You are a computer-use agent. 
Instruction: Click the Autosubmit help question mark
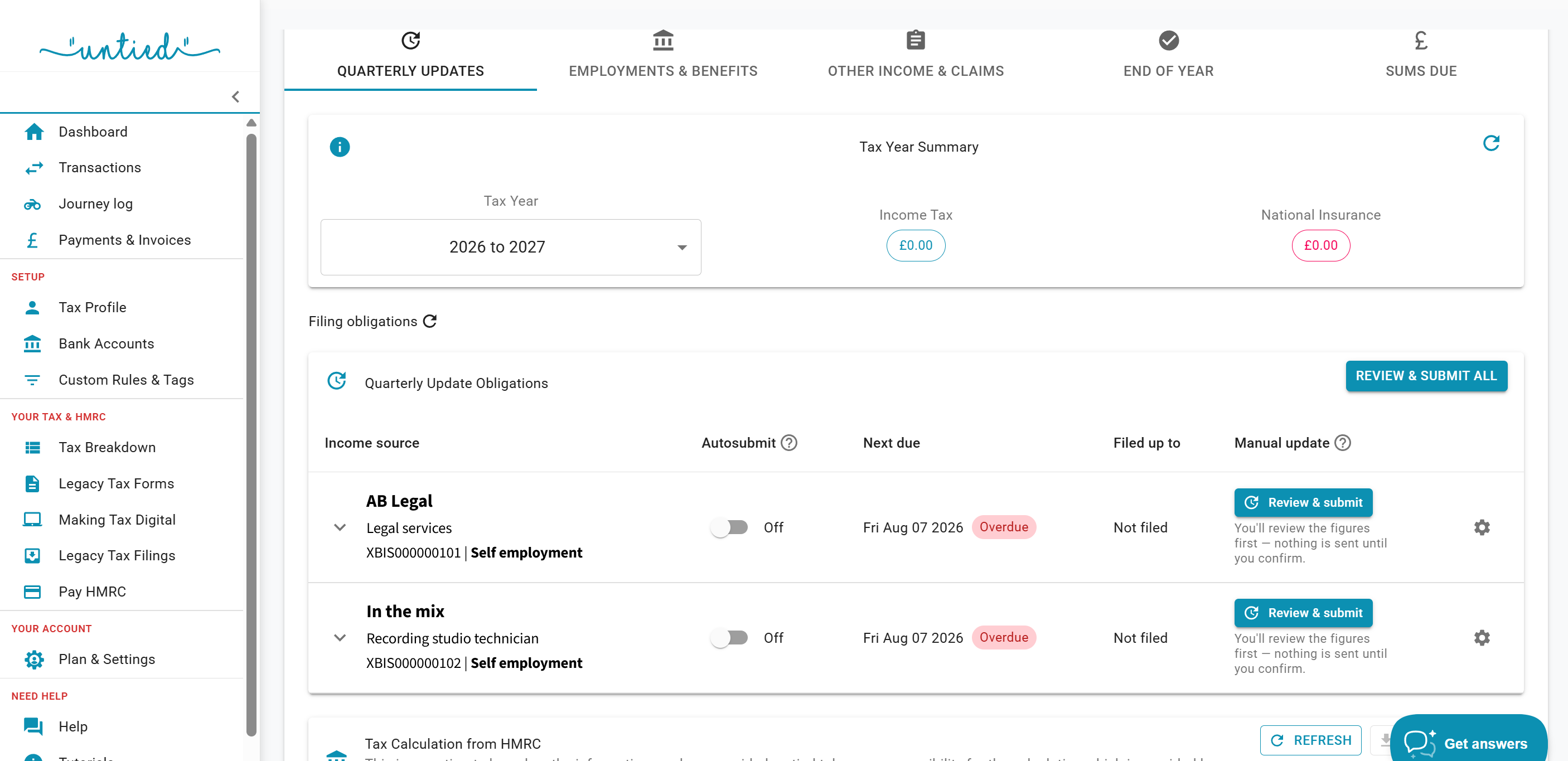tap(789, 443)
